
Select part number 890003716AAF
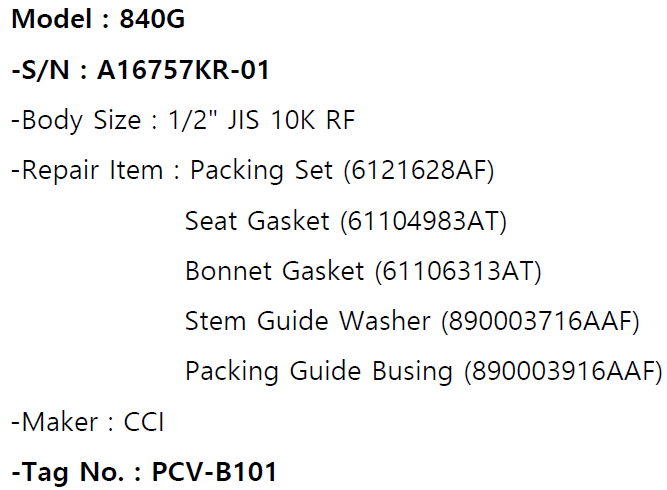point(540,322)
